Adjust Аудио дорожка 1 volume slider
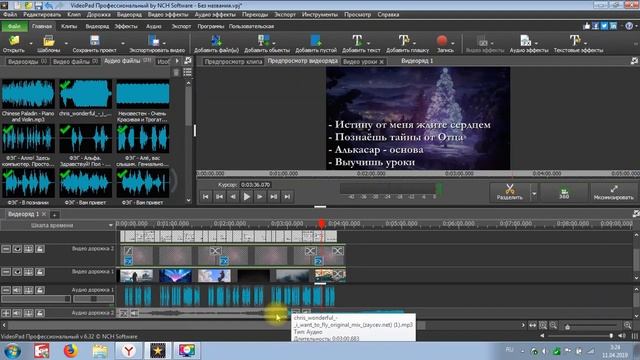 click(x=36, y=299)
